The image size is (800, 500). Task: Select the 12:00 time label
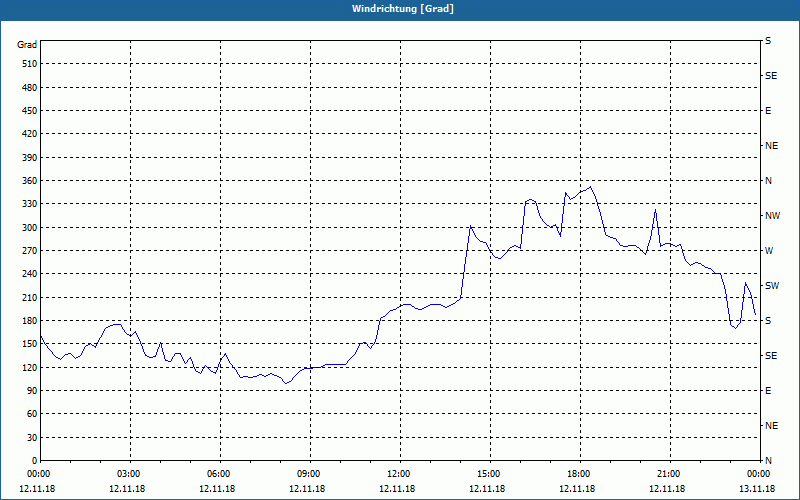[x=399, y=474]
